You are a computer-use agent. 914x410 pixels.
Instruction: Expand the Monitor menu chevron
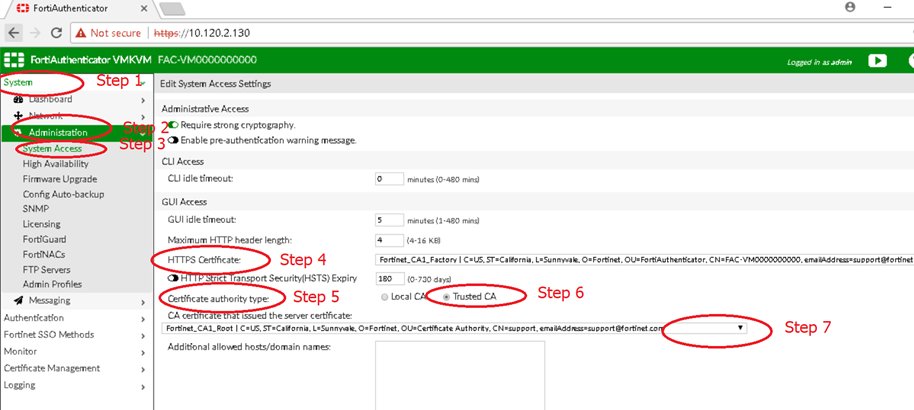click(x=143, y=352)
